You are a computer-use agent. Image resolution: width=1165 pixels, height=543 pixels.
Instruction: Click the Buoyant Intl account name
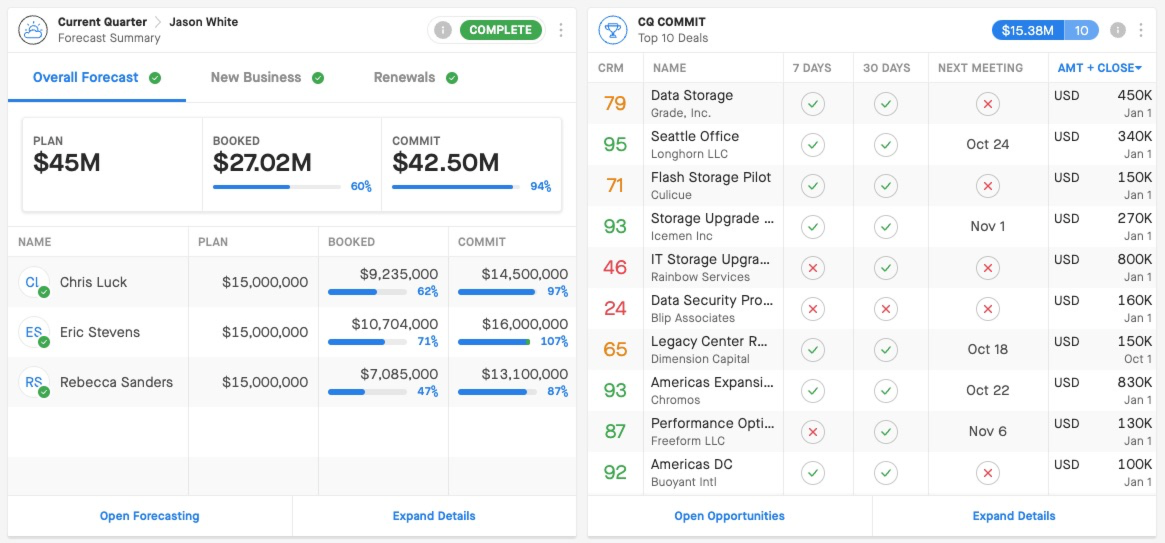pos(685,481)
